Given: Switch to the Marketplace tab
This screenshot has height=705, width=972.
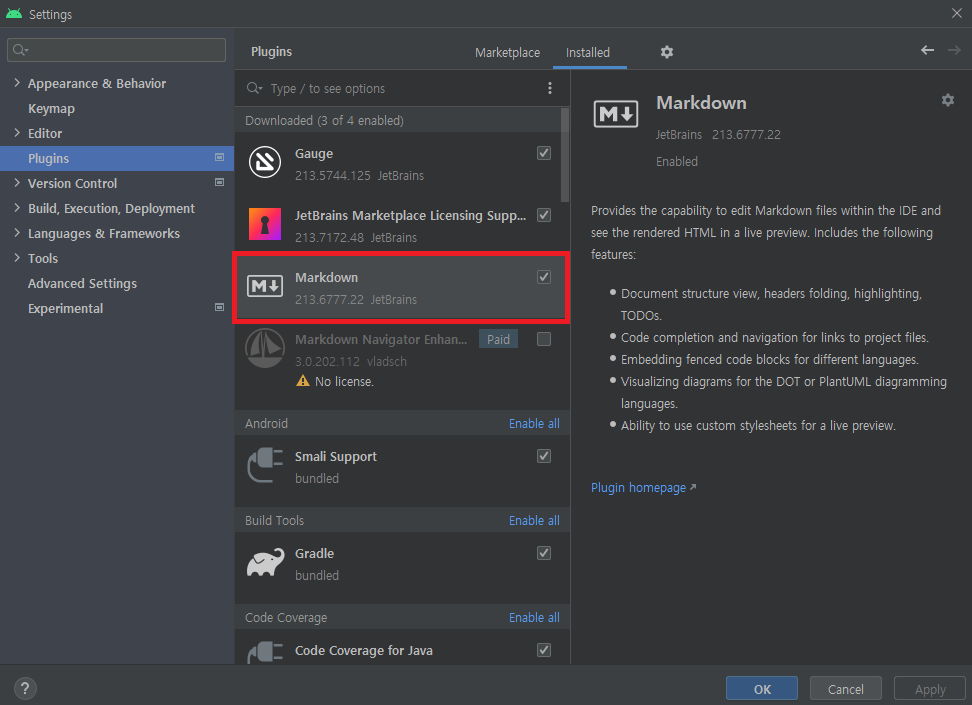Looking at the screenshot, I should click(x=507, y=53).
